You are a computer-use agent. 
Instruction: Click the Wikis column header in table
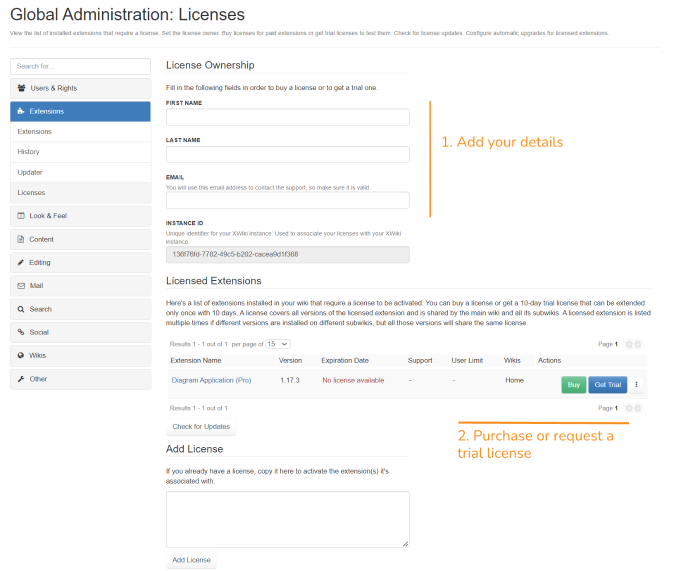pos(512,360)
